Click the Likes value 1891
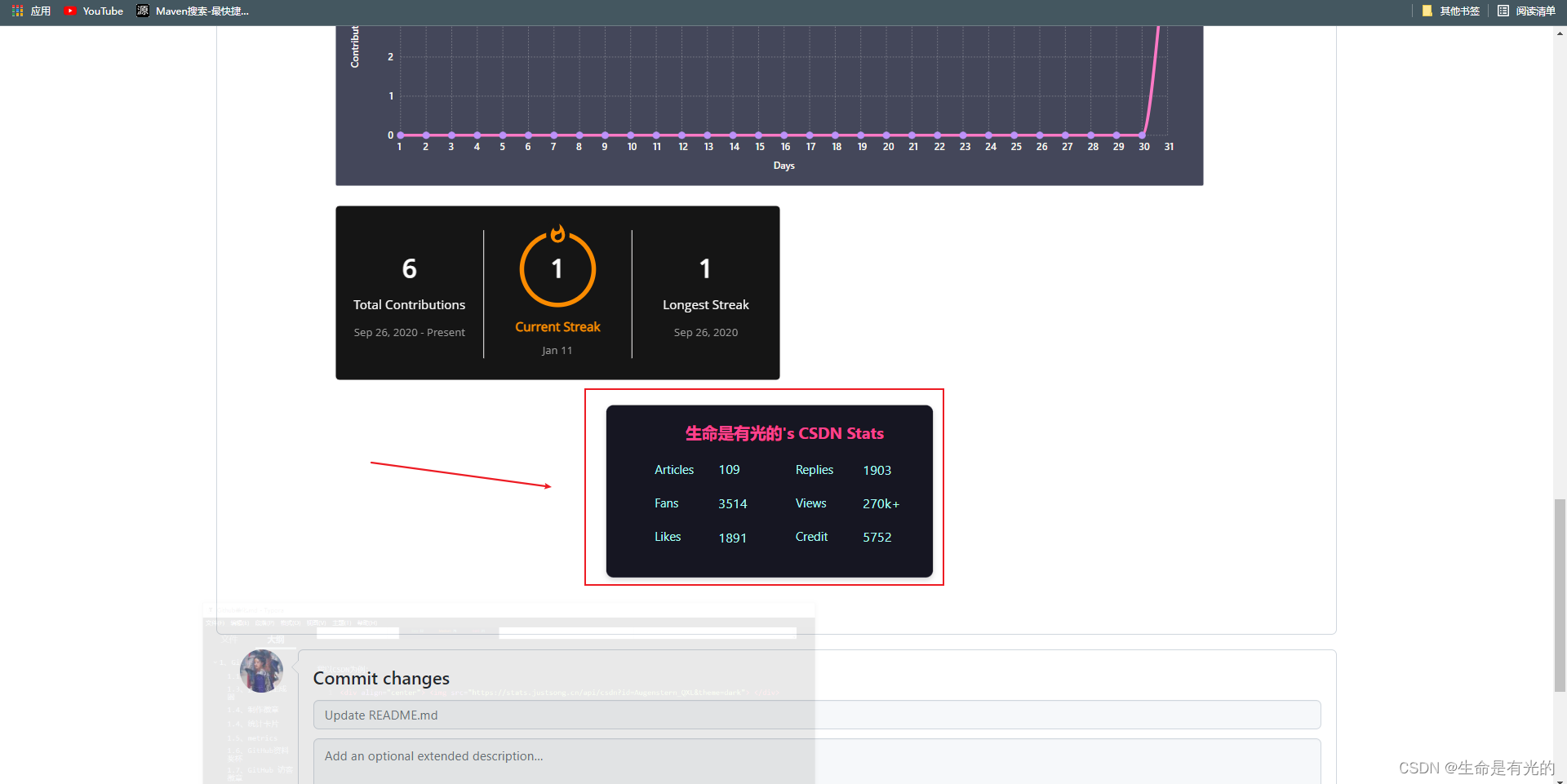Image resolution: width=1567 pixels, height=784 pixels. pos(733,538)
